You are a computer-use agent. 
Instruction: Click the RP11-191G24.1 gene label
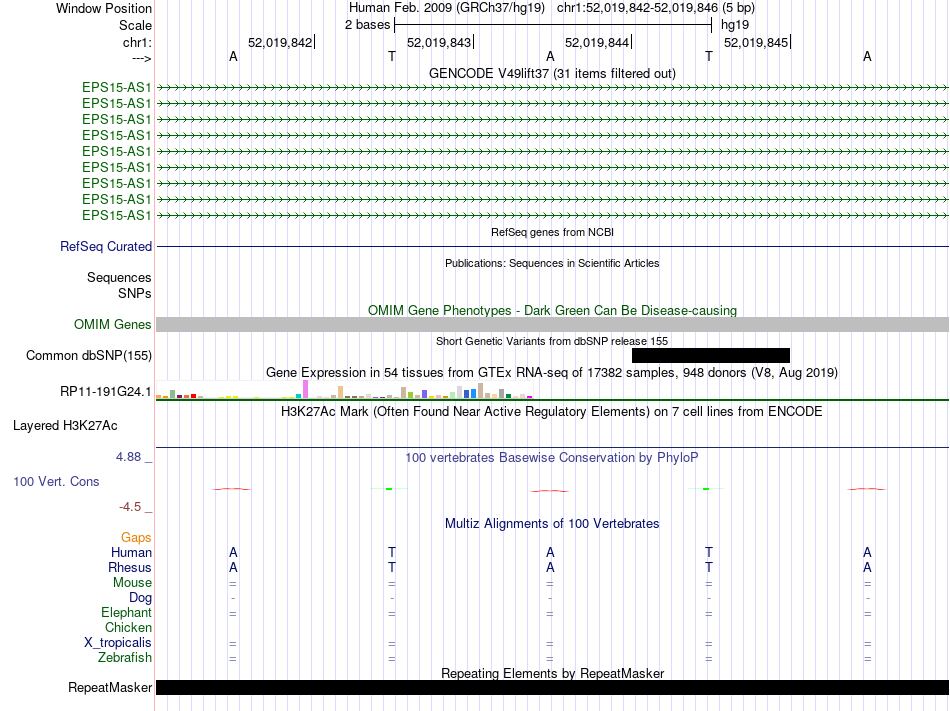pyautogui.click(x=105, y=392)
